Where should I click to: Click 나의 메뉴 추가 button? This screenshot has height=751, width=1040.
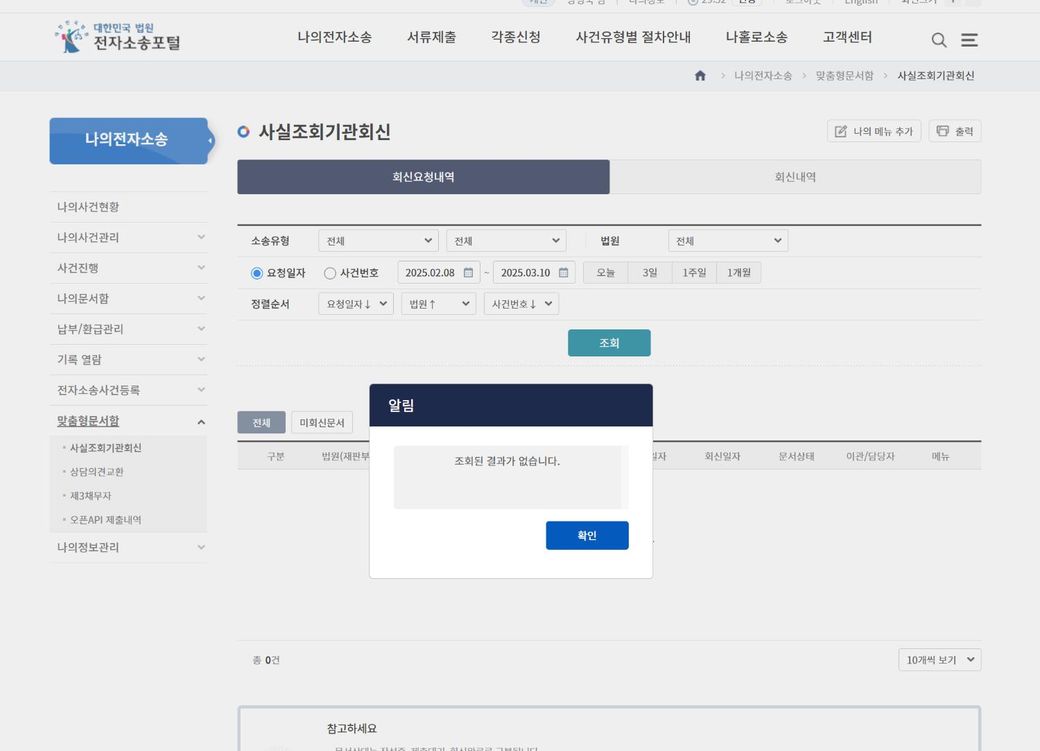pos(873,131)
